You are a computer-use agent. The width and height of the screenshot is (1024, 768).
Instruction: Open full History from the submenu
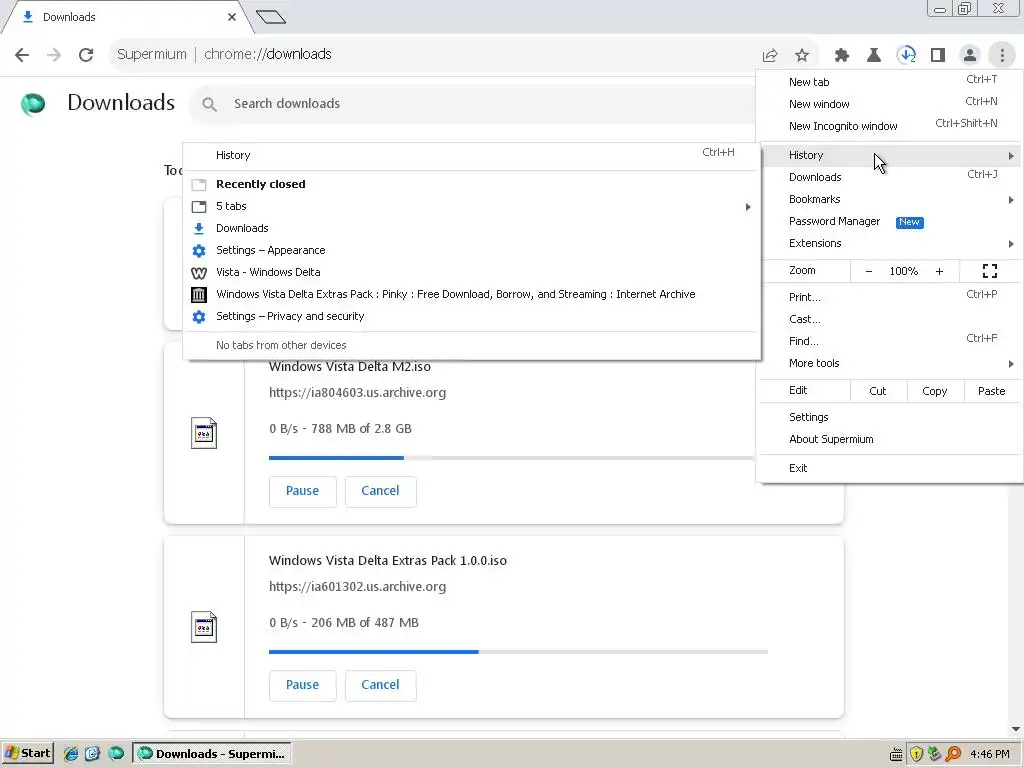coord(472,155)
